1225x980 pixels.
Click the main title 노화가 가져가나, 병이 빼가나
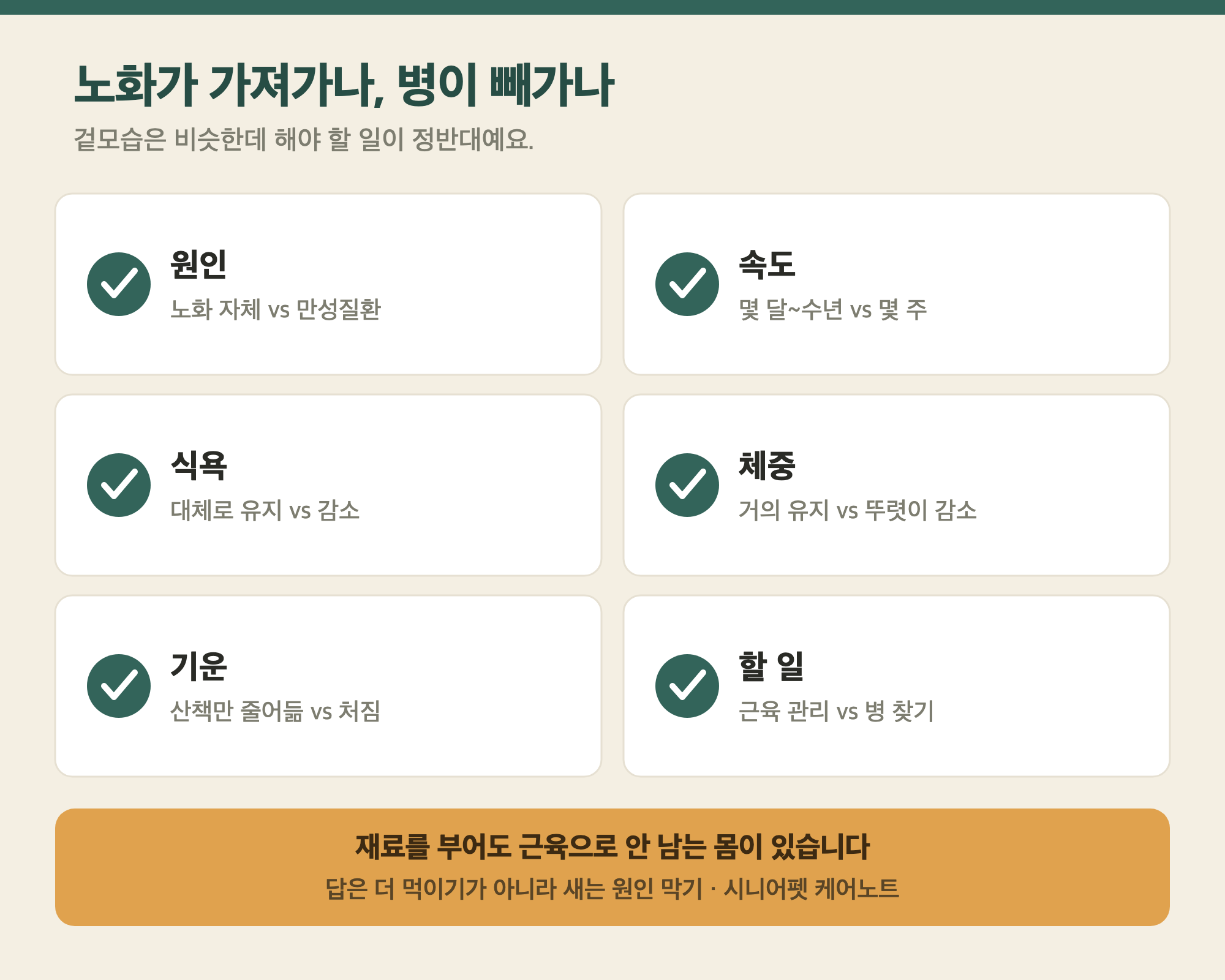344,86
